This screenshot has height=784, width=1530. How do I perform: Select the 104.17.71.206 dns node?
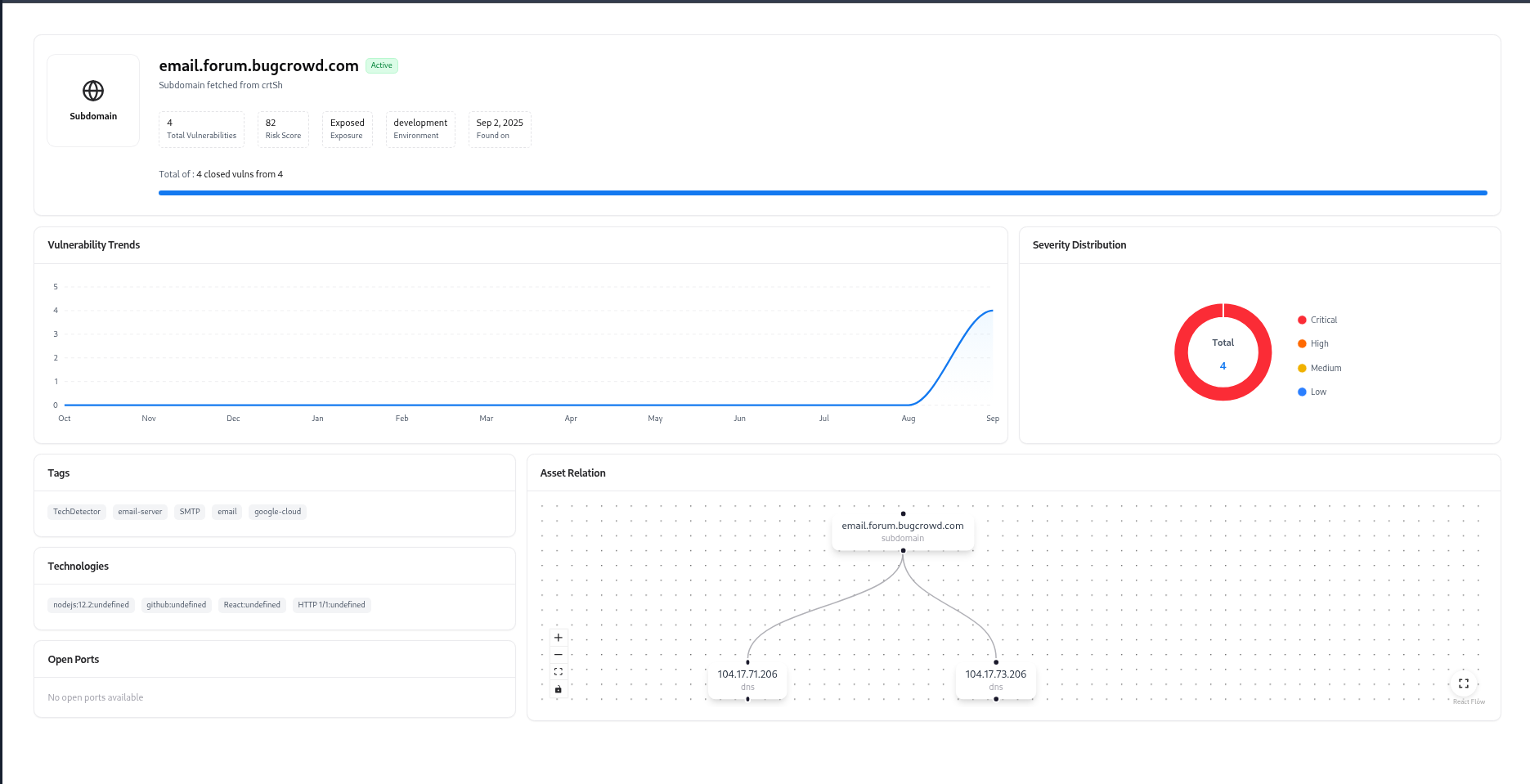tap(747, 680)
